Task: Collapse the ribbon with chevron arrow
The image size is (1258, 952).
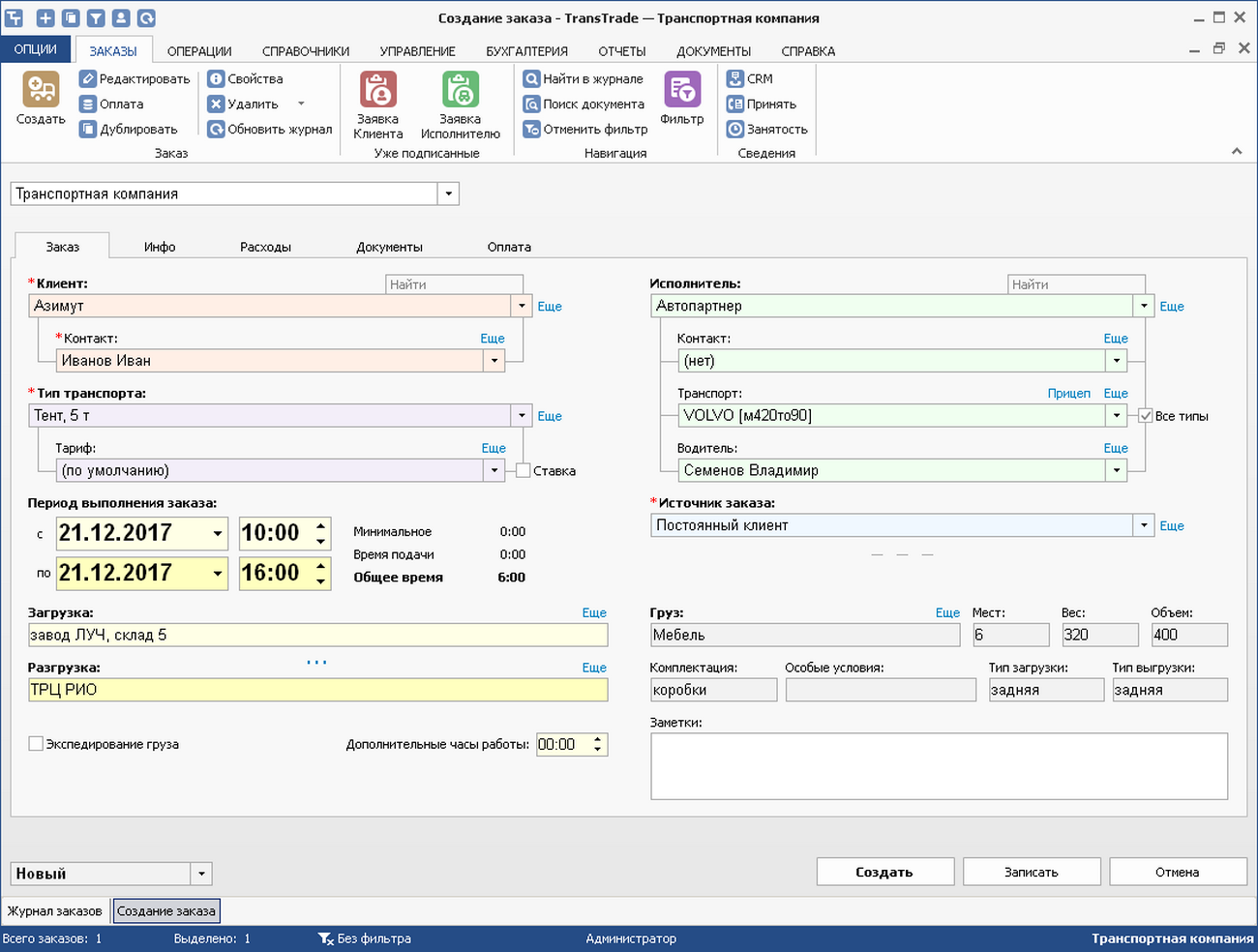Action: (x=1236, y=151)
